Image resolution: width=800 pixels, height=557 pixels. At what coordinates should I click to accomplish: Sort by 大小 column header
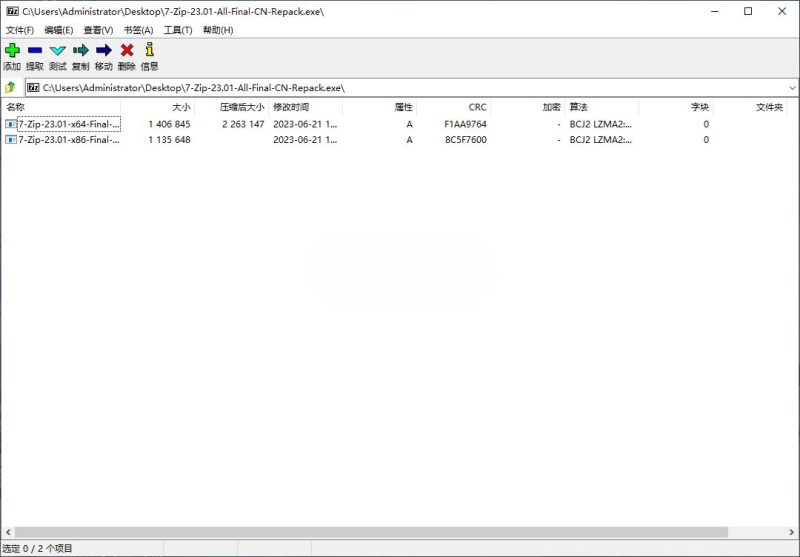tap(158, 107)
